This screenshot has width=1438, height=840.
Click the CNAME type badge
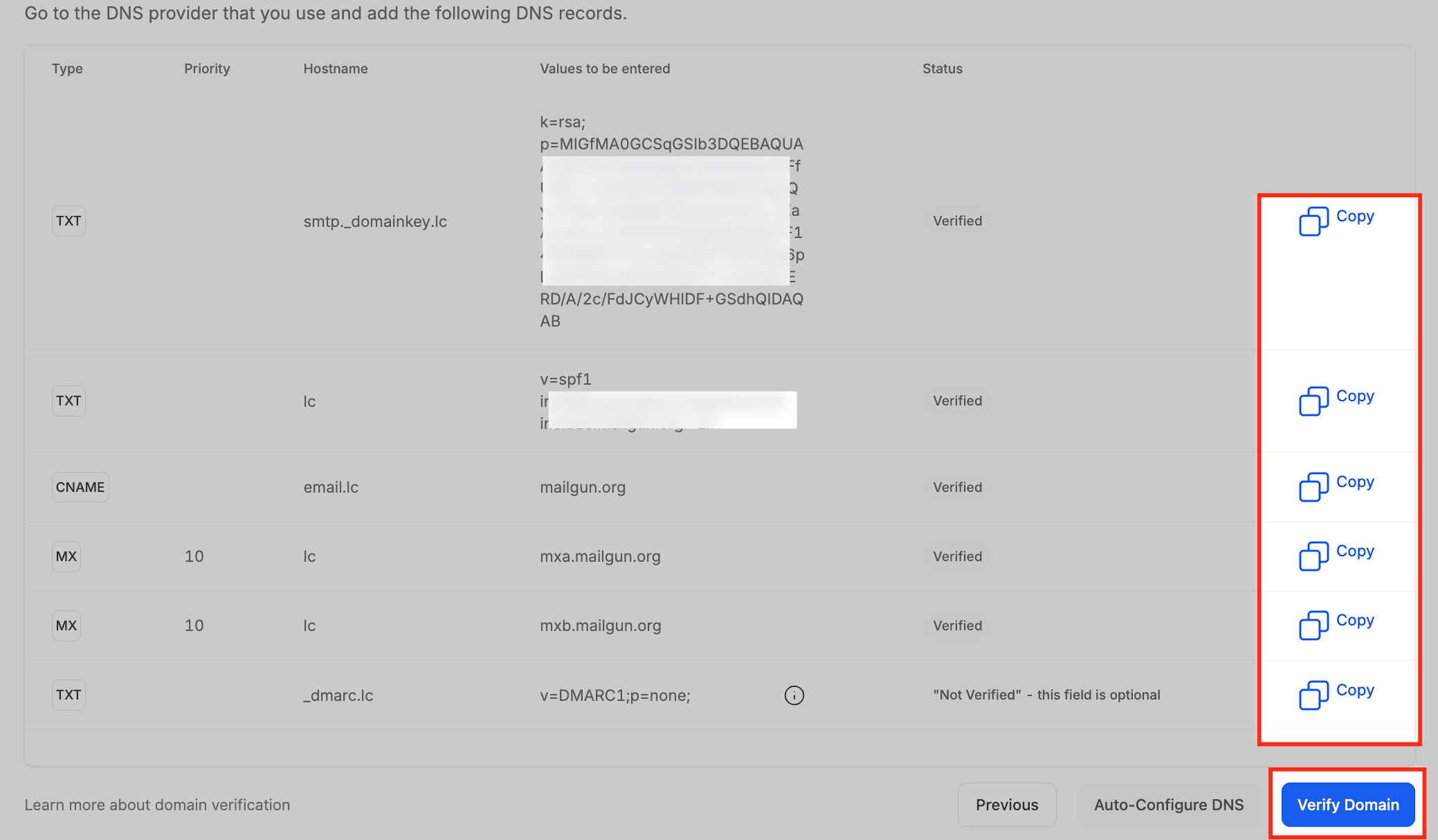pyautogui.click(x=80, y=487)
